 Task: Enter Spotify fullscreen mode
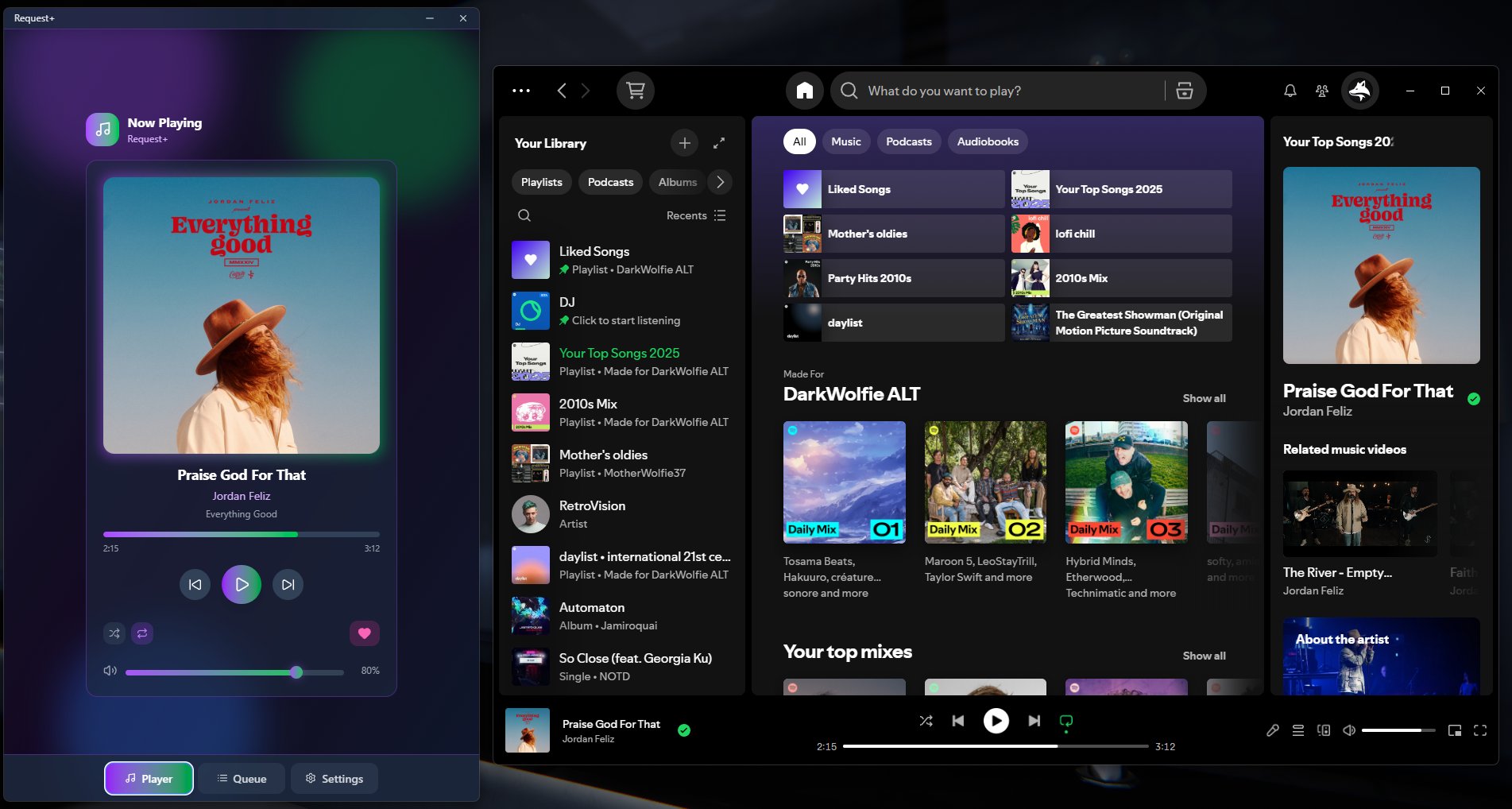pyautogui.click(x=1480, y=730)
